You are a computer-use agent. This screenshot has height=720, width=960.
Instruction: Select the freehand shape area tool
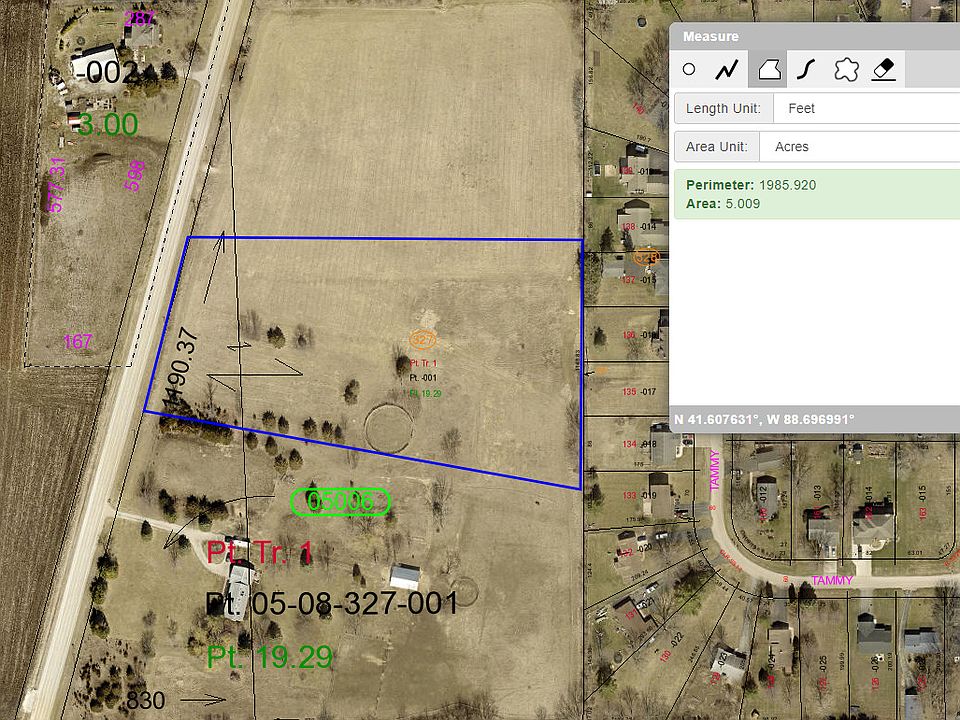845,69
